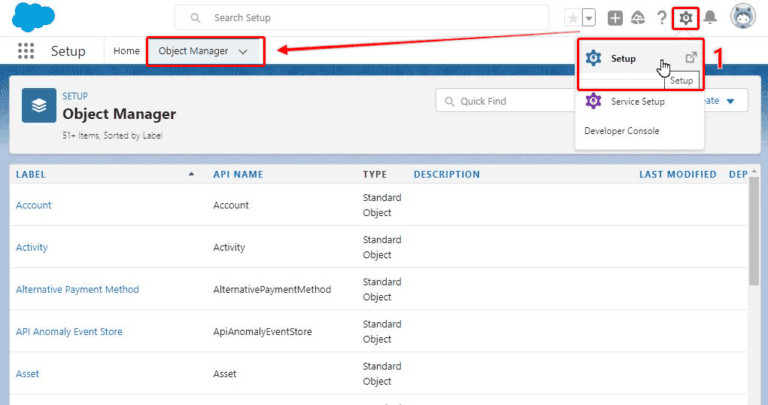Open the help question mark icon
The height and width of the screenshot is (405, 768).
click(661, 18)
